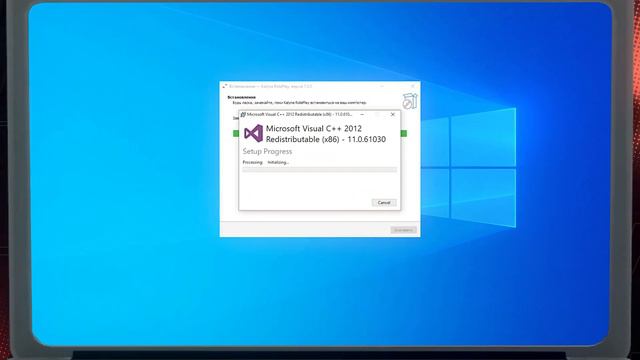The height and width of the screenshot is (360, 640).
Task: Click the "Setup Progress" heading
Action: coord(267,151)
